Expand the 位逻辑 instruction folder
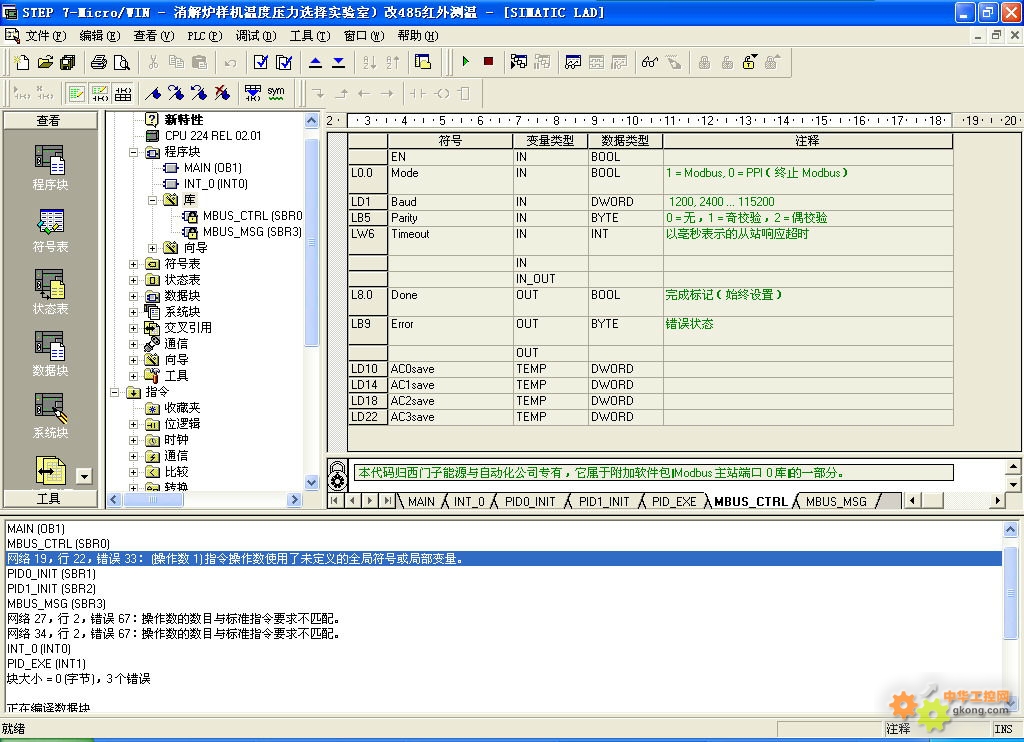Viewport: 1024px width, 742px height. 133,424
